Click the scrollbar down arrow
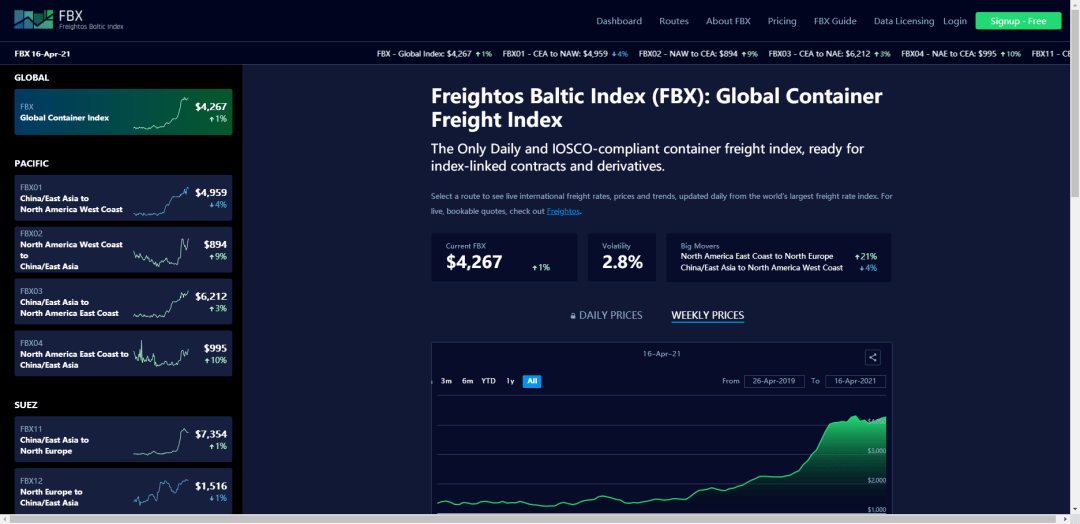The width and height of the screenshot is (1080, 524). tap(1074, 508)
